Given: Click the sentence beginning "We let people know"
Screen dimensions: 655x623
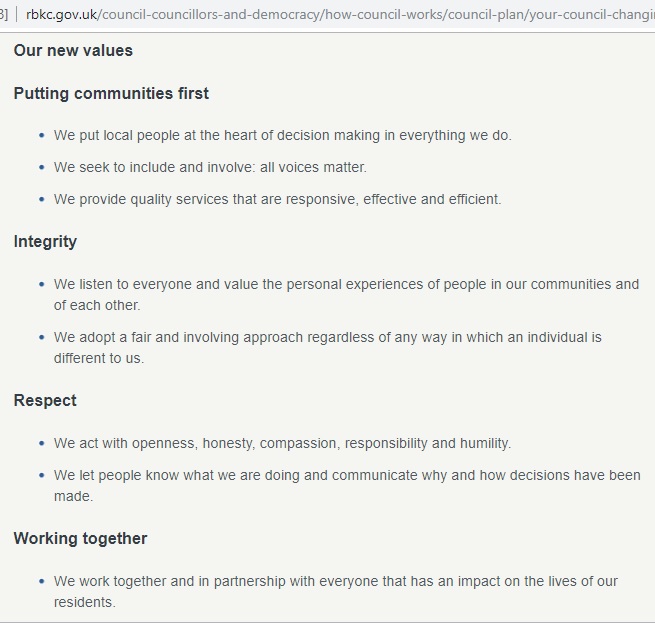Looking at the screenshot, I should [x=347, y=475].
